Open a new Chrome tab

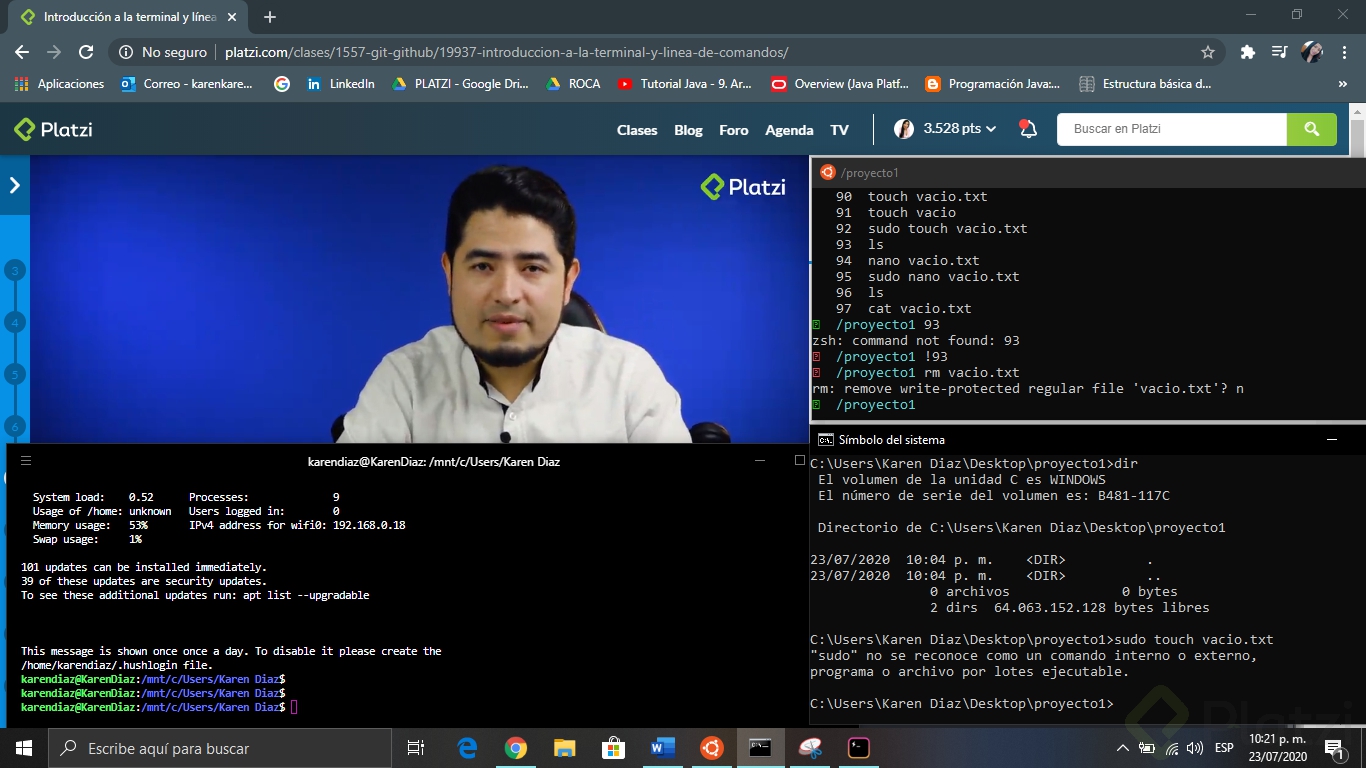tap(270, 17)
